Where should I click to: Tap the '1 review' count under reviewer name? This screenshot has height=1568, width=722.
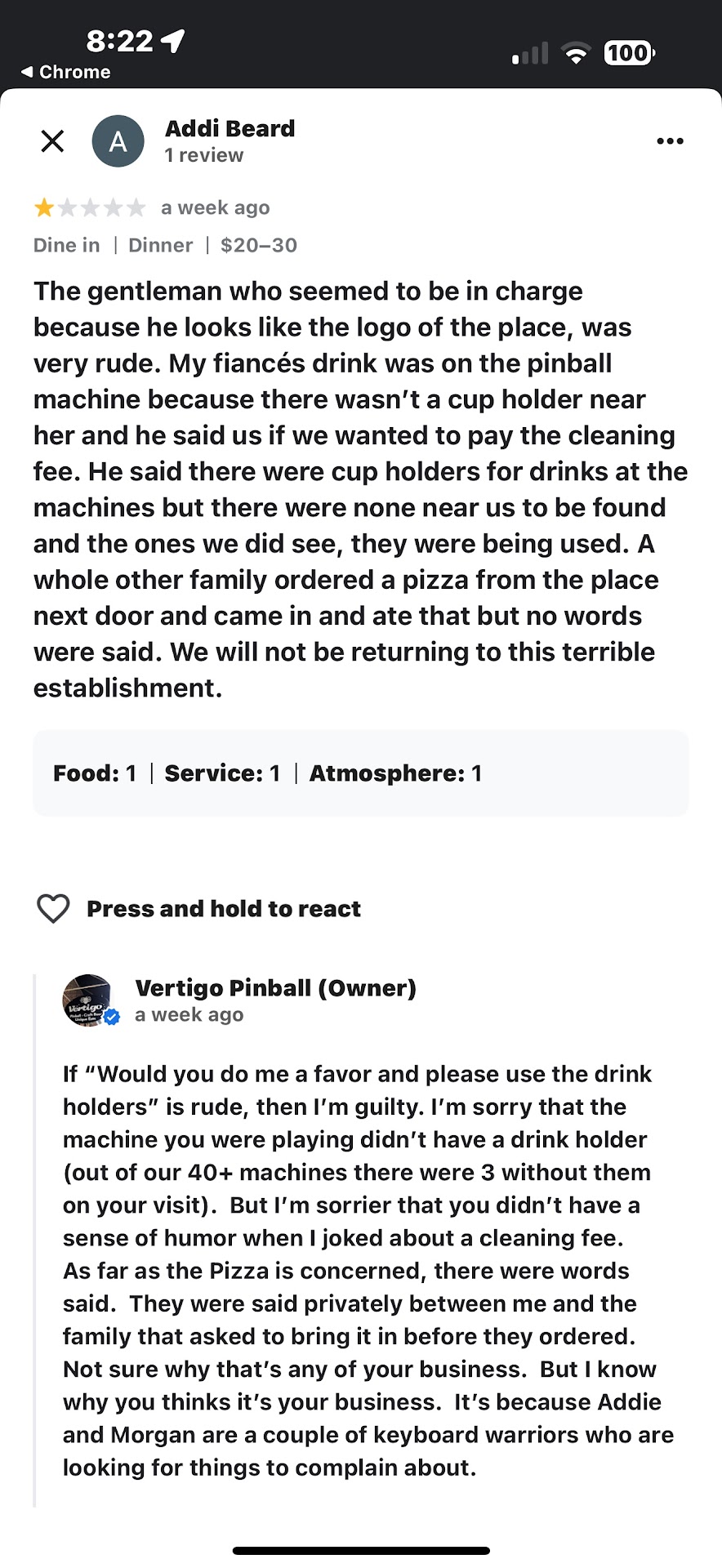[203, 155]
